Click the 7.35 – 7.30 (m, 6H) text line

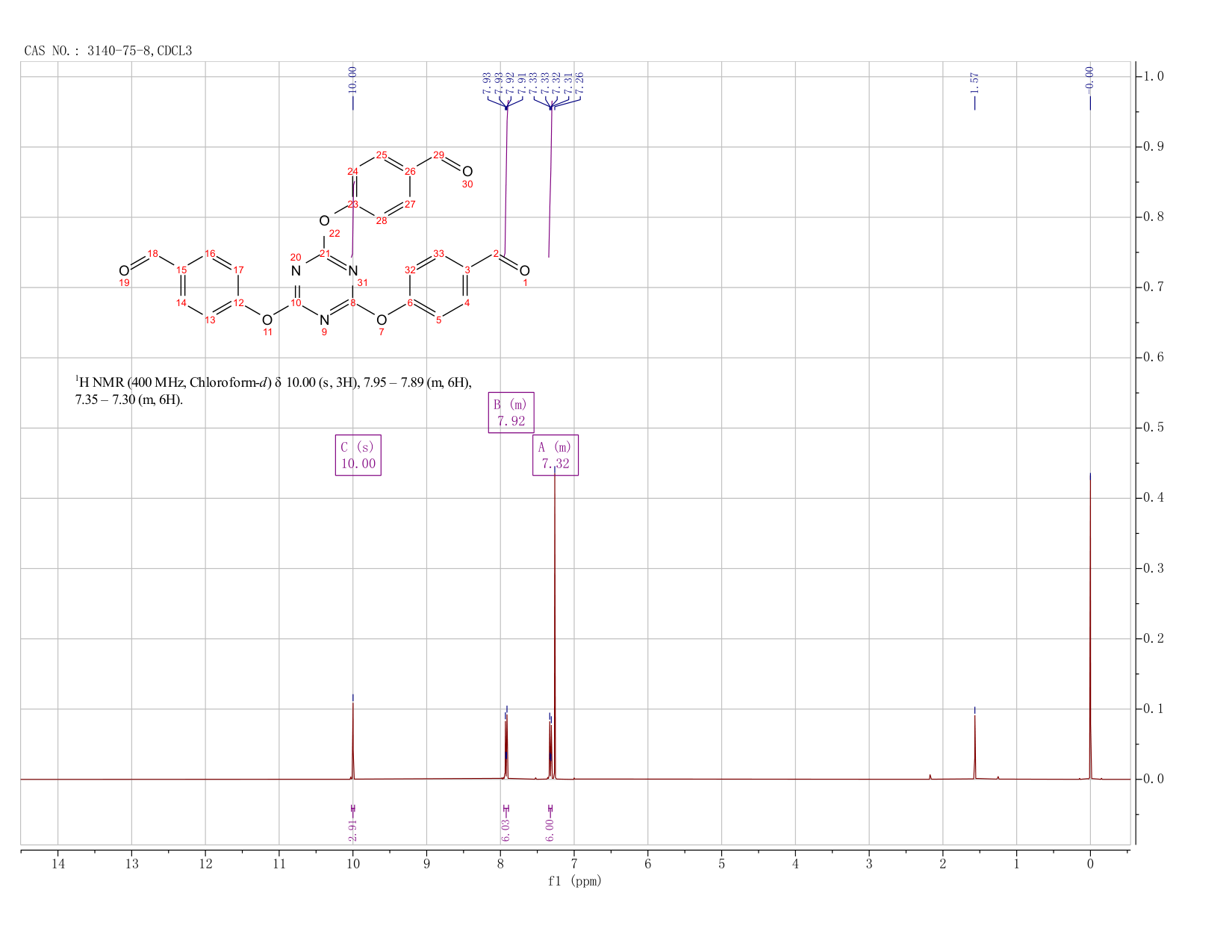[x=128, y=400]
